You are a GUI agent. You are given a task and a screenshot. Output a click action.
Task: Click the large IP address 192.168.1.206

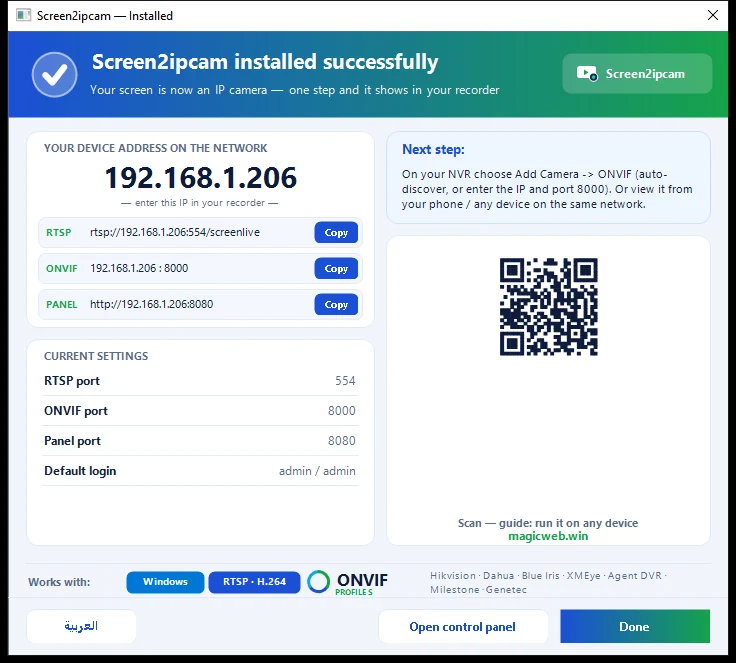click(x=200, y=178)
